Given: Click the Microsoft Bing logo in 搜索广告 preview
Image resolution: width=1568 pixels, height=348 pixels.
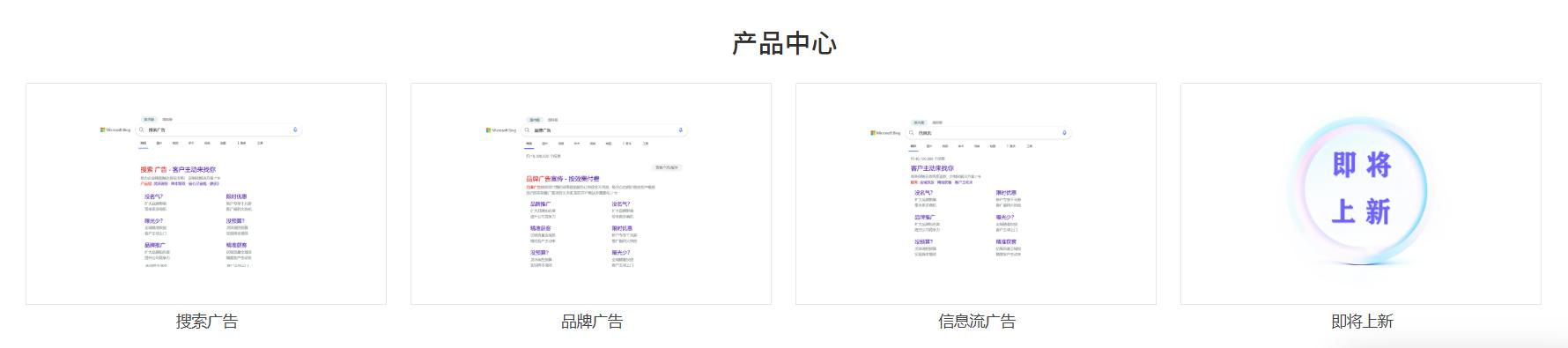Looking at the screenshot, I should 115,130.
